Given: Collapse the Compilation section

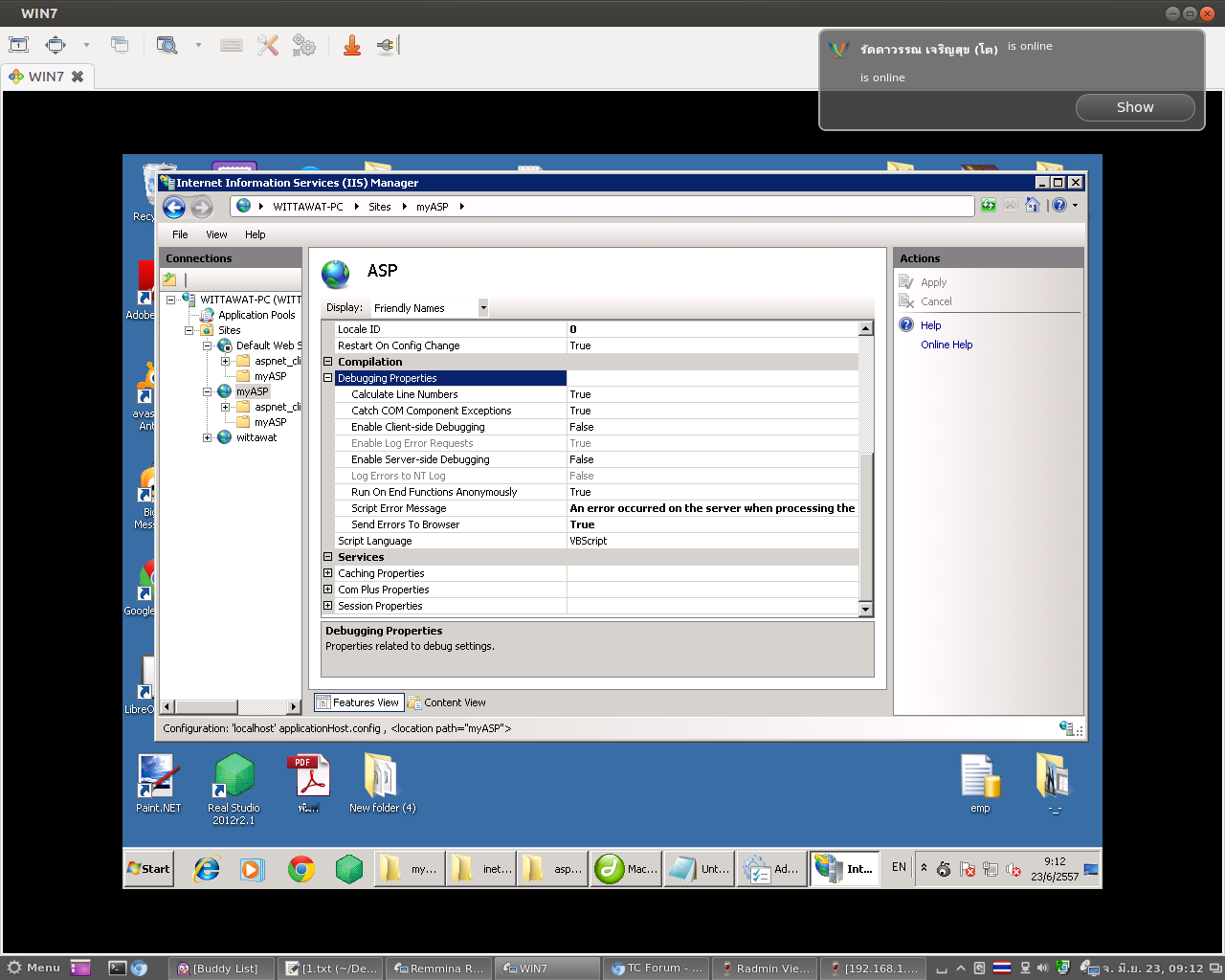Looking at the screenshot, I should pyautogui.click(x=328, y=362).
